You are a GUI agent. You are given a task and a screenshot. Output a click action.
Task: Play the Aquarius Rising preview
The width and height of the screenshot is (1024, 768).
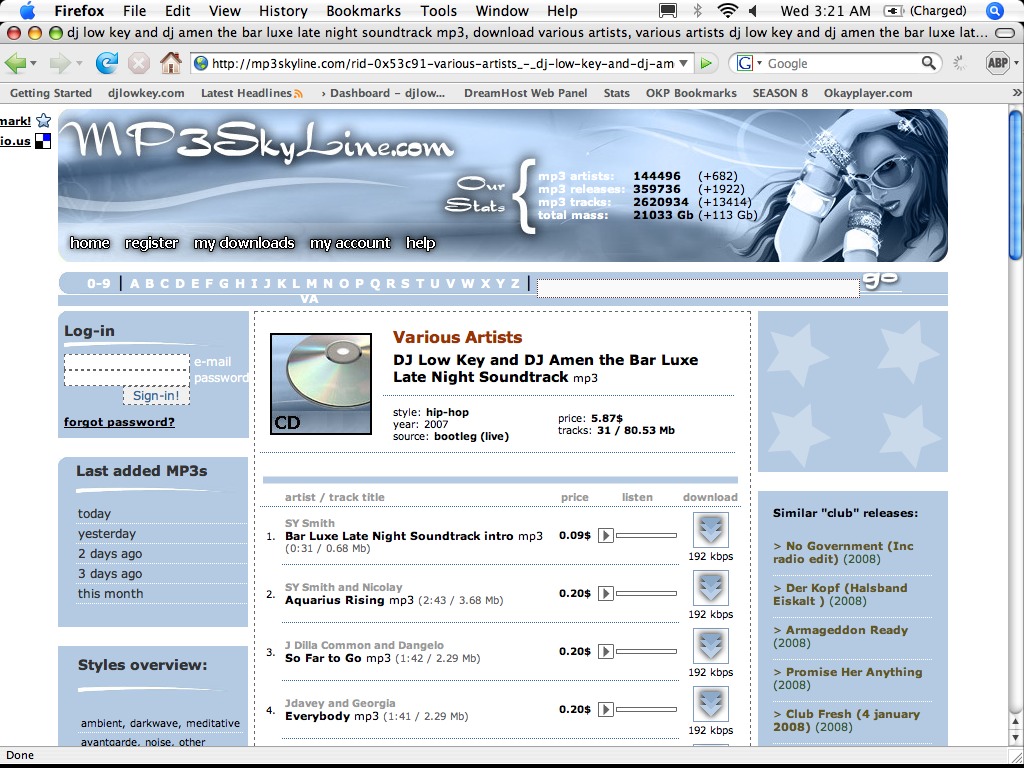(x=605, y=594)
